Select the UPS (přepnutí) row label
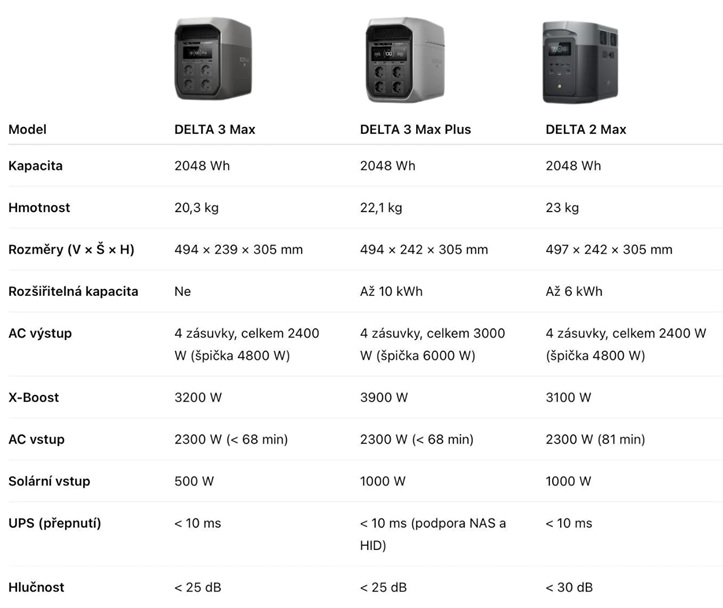The width and height of the screenshot is (723, 608). (x=55, y=524)
